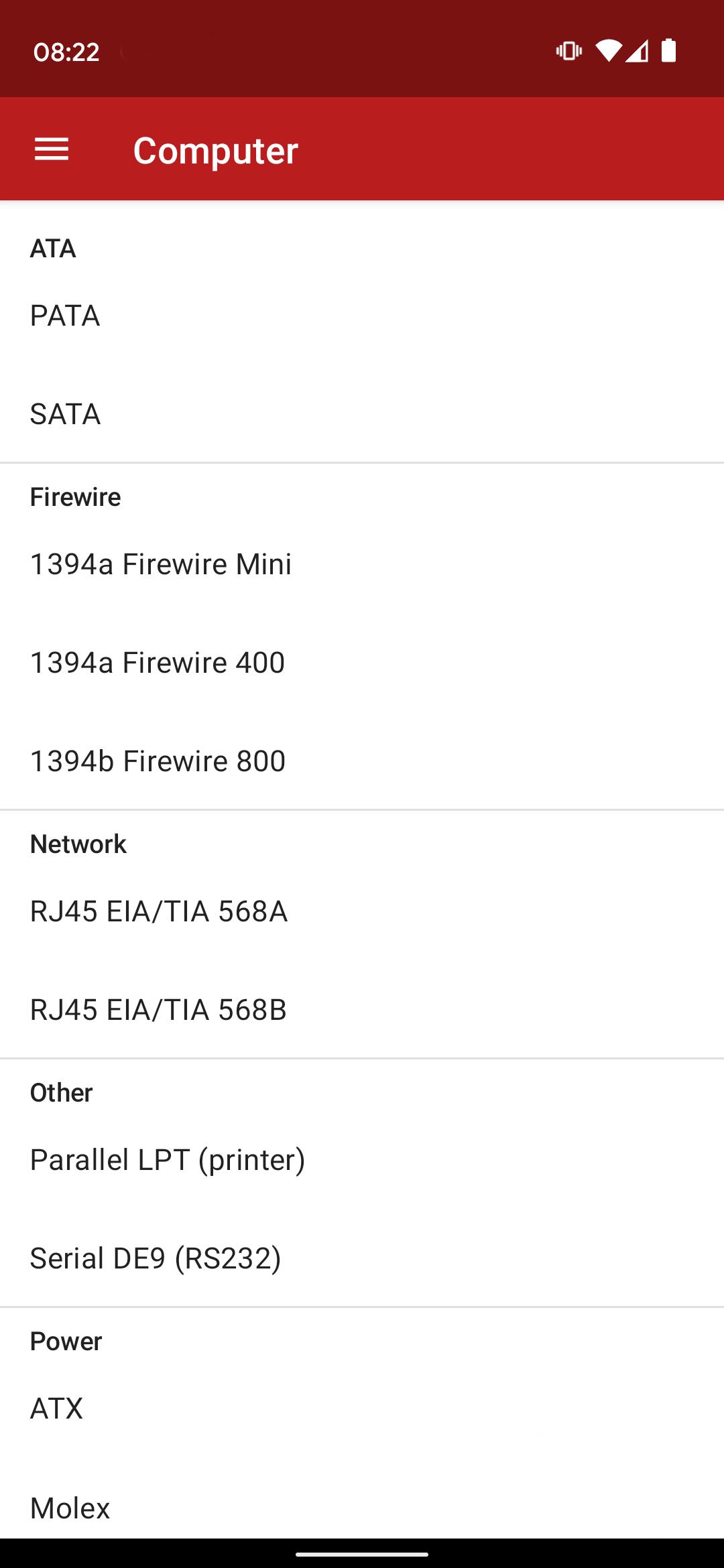The width and height of the screenshot is (724, 1568).
Task: Select Serial DE9 (RS232)
Action: (362, 1258)
